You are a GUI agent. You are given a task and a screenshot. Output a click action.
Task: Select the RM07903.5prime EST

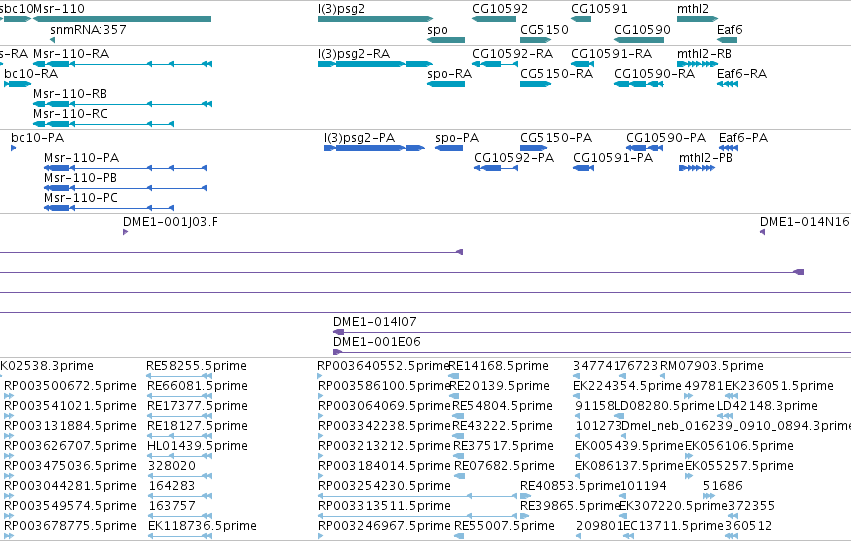pyautogui.click(x=663, y=375)
